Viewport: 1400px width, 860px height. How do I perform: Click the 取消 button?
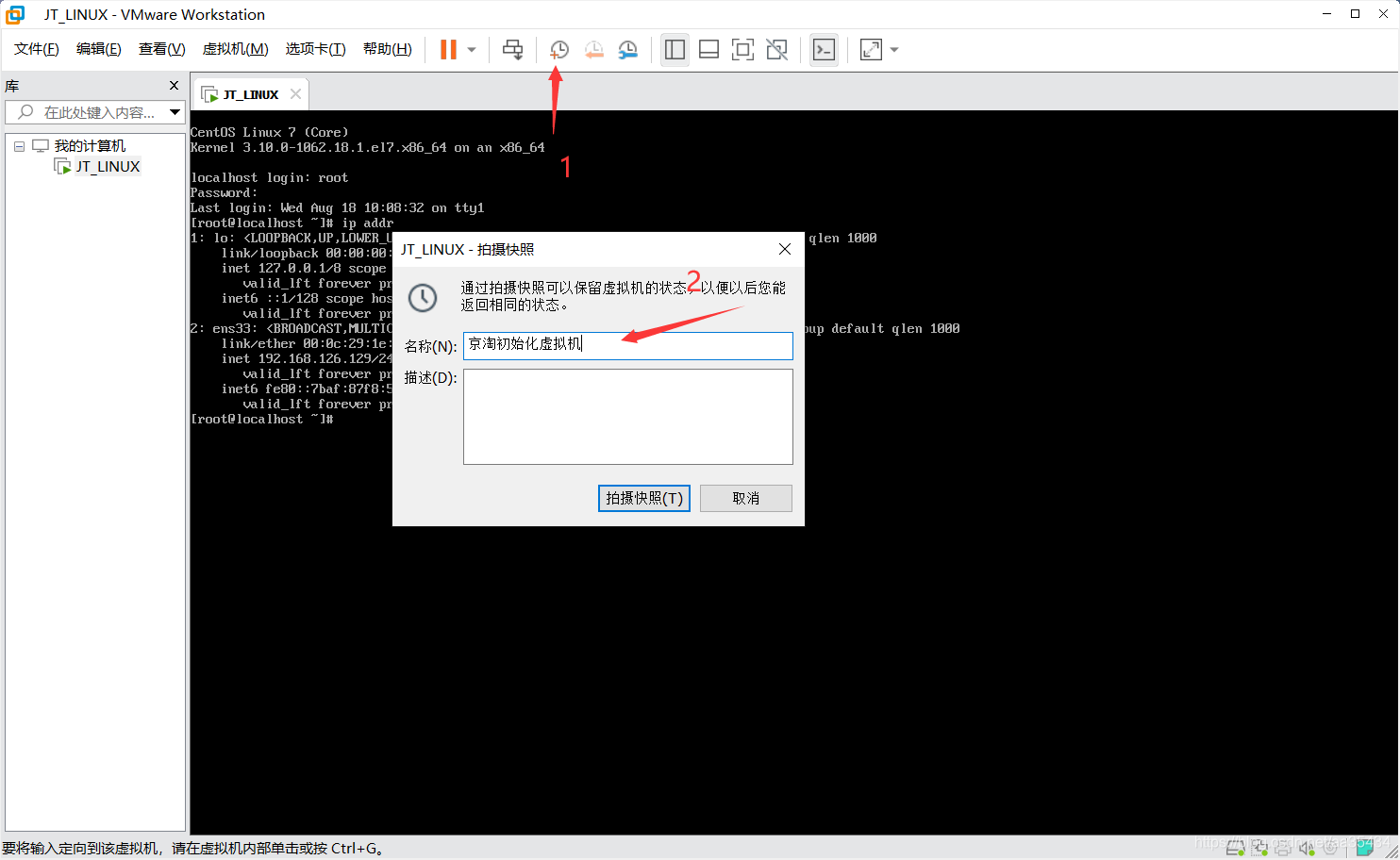[x=746, y=498]
